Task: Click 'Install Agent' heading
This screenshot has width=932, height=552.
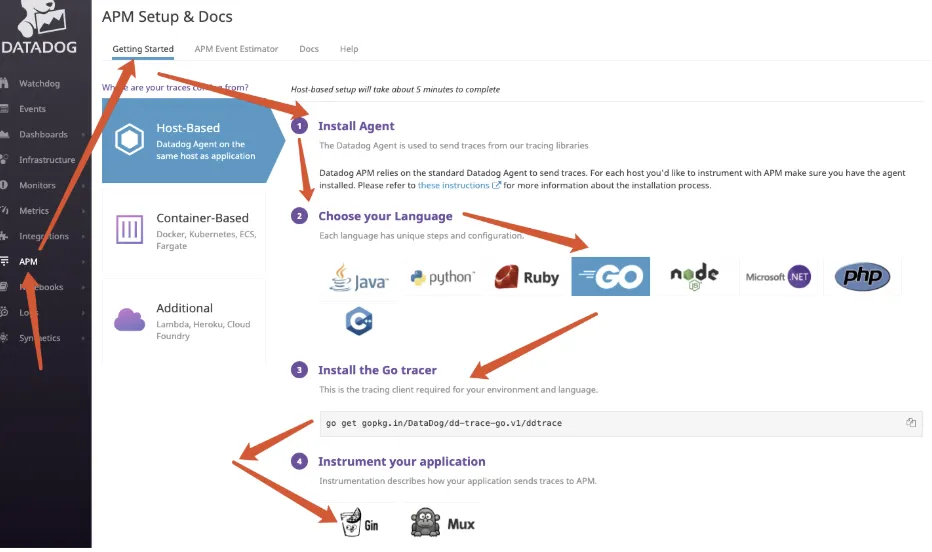Action: [356, 126]
